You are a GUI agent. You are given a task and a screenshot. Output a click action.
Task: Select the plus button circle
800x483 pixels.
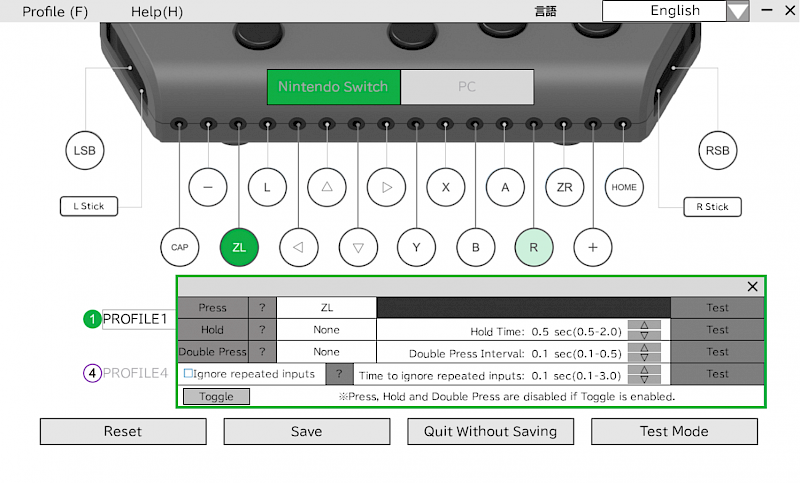pyautogui.click(x=592, y=247)
